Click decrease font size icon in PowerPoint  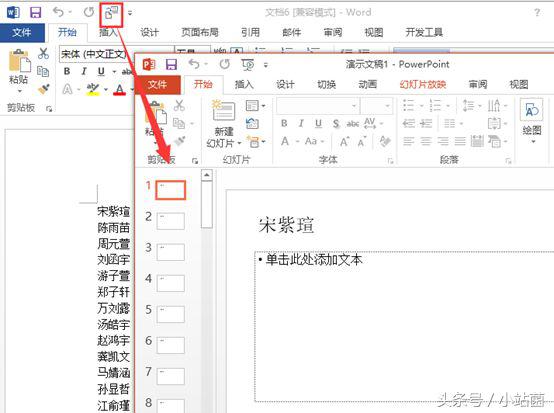[362, 142]
